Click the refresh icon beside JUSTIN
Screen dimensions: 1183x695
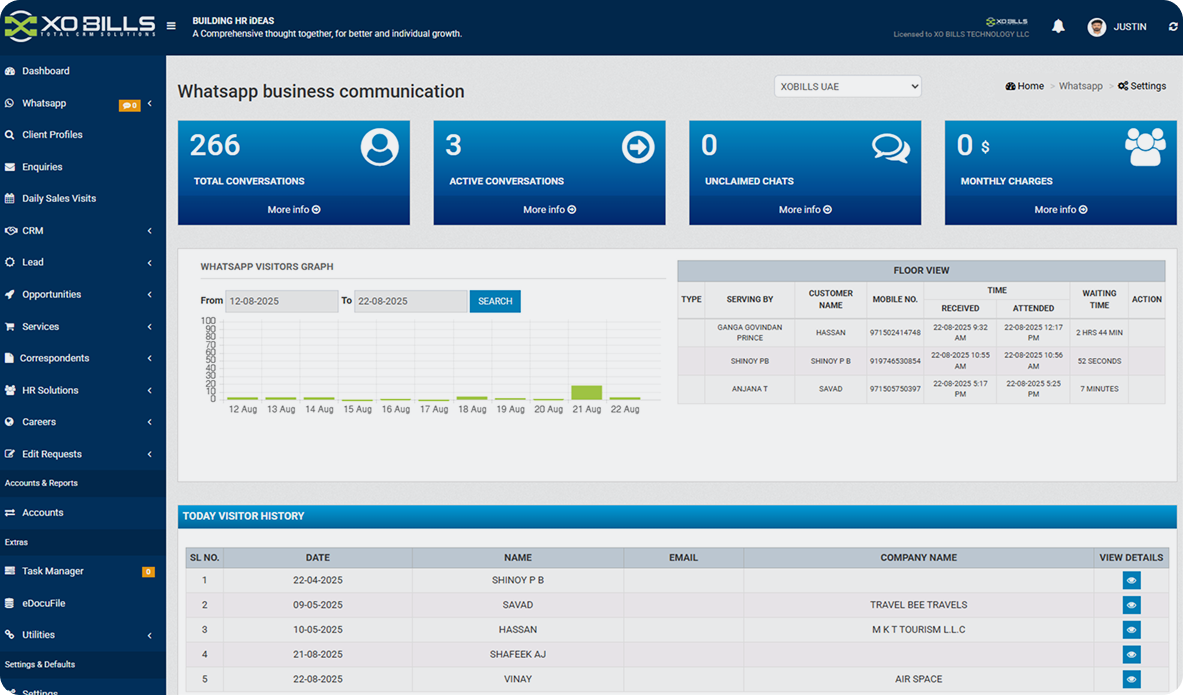tap(1172, 27)
